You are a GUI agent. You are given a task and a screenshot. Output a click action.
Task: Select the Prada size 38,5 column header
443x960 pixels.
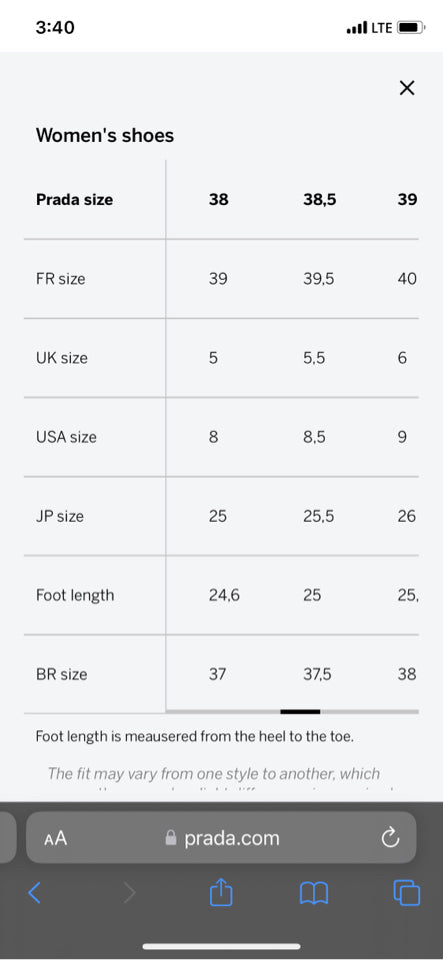[319, 200]
